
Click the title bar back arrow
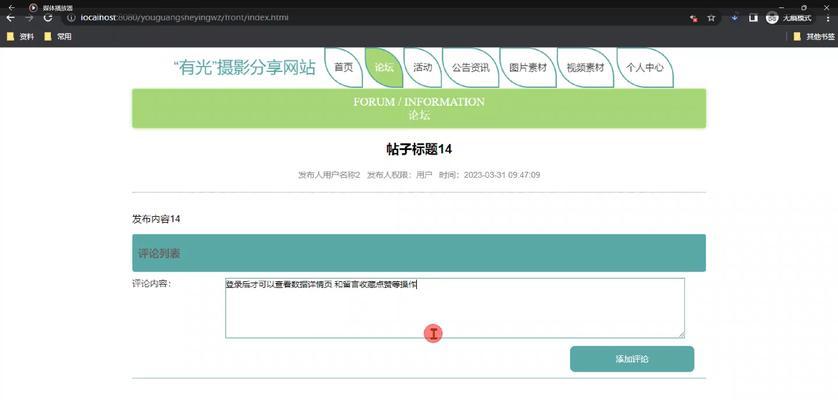(x=11, y=7)
